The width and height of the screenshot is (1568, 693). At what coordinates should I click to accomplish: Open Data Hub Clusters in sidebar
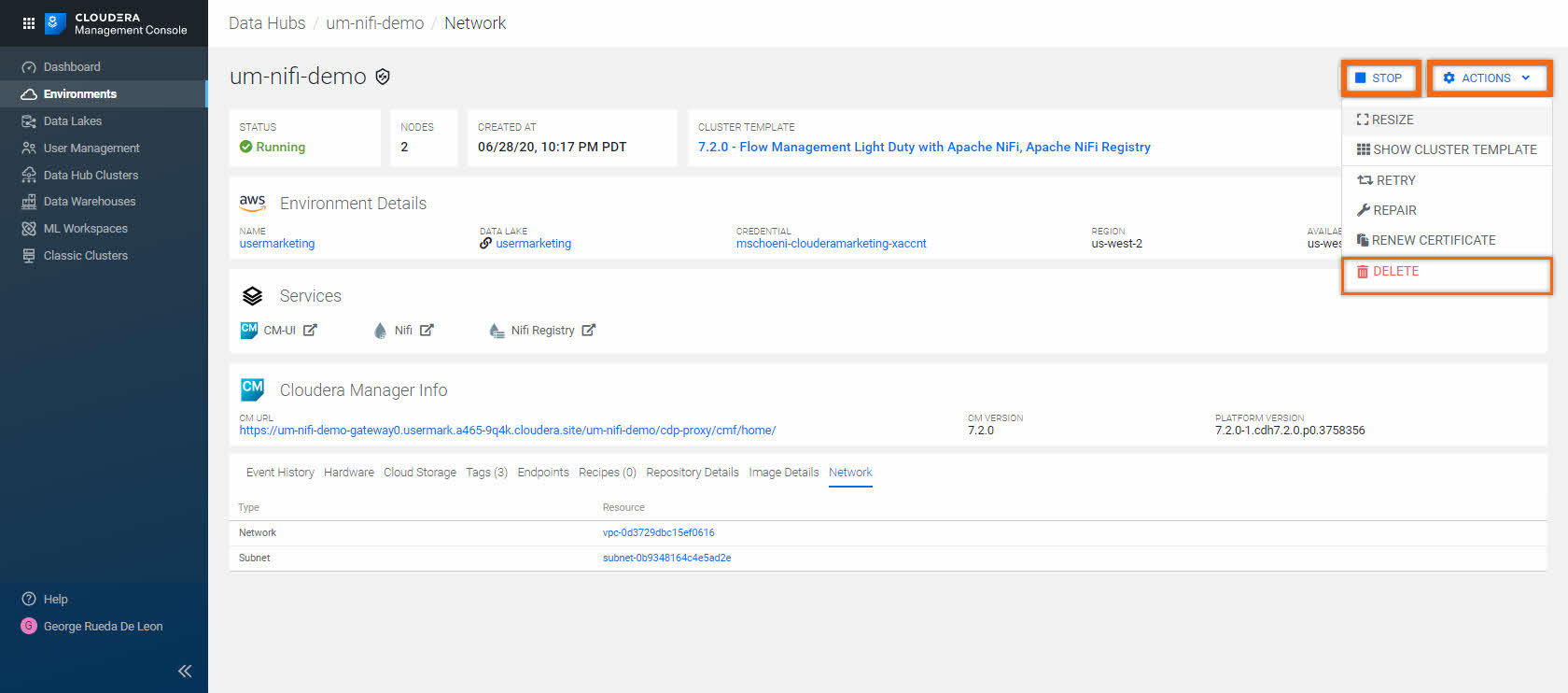[x=91, y=176]
